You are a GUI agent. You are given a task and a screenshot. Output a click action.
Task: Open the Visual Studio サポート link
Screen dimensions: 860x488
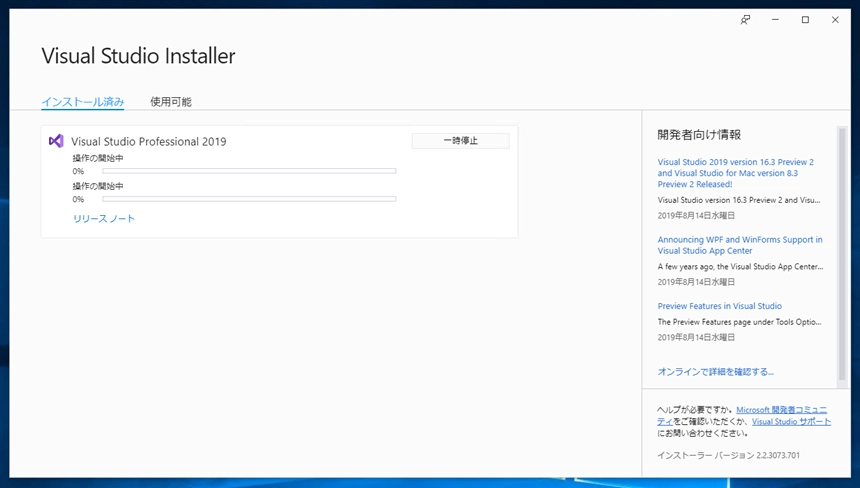point(791,422)
